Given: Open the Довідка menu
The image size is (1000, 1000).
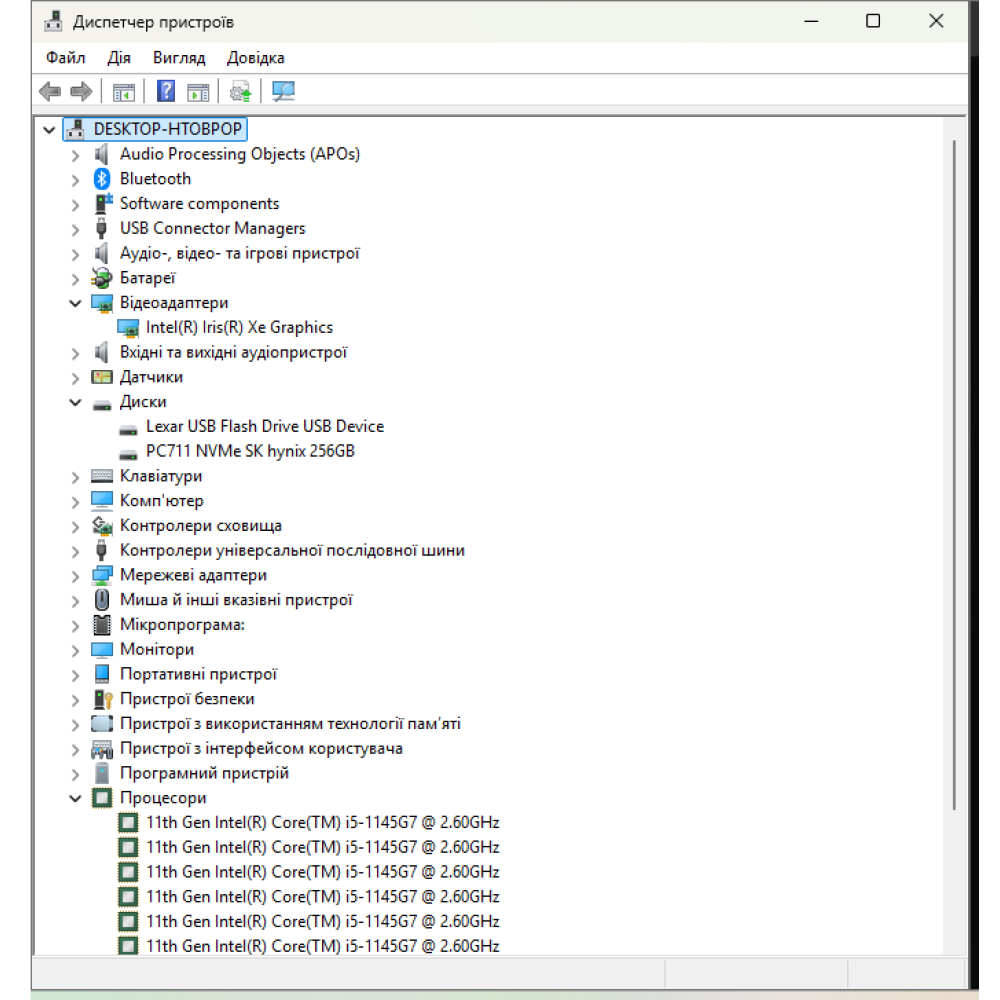Looking at the screenshot, I should pos(255,58).
